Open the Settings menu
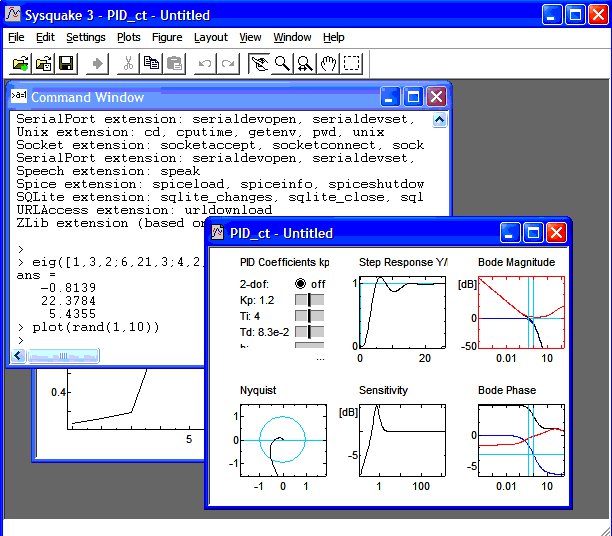This screenshot has width=612, height=536. [x=86, y=37]
